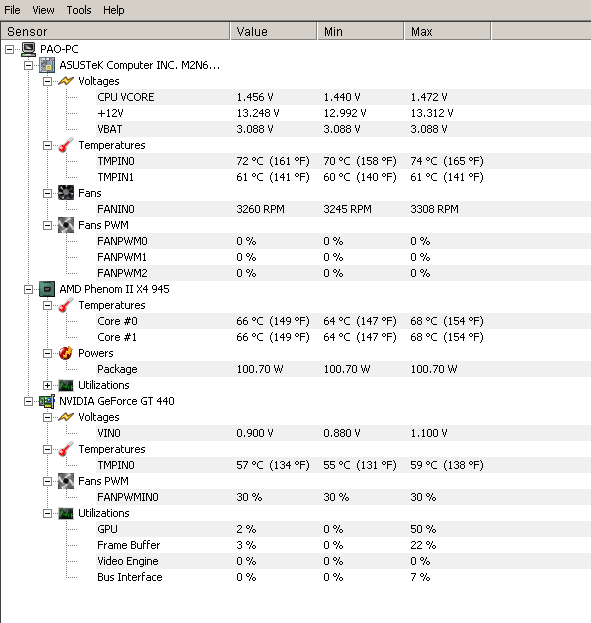Open the Tools menu

pyautogui.click(x=79, y=10)
